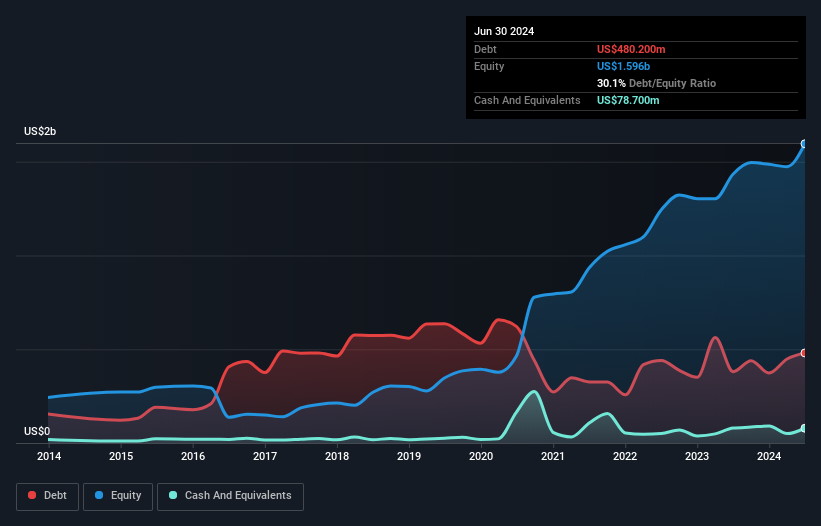Toggle the Equity series legend button
This screenshot has height=526, width=821.
pyautogui.click(x=118, y=496)
